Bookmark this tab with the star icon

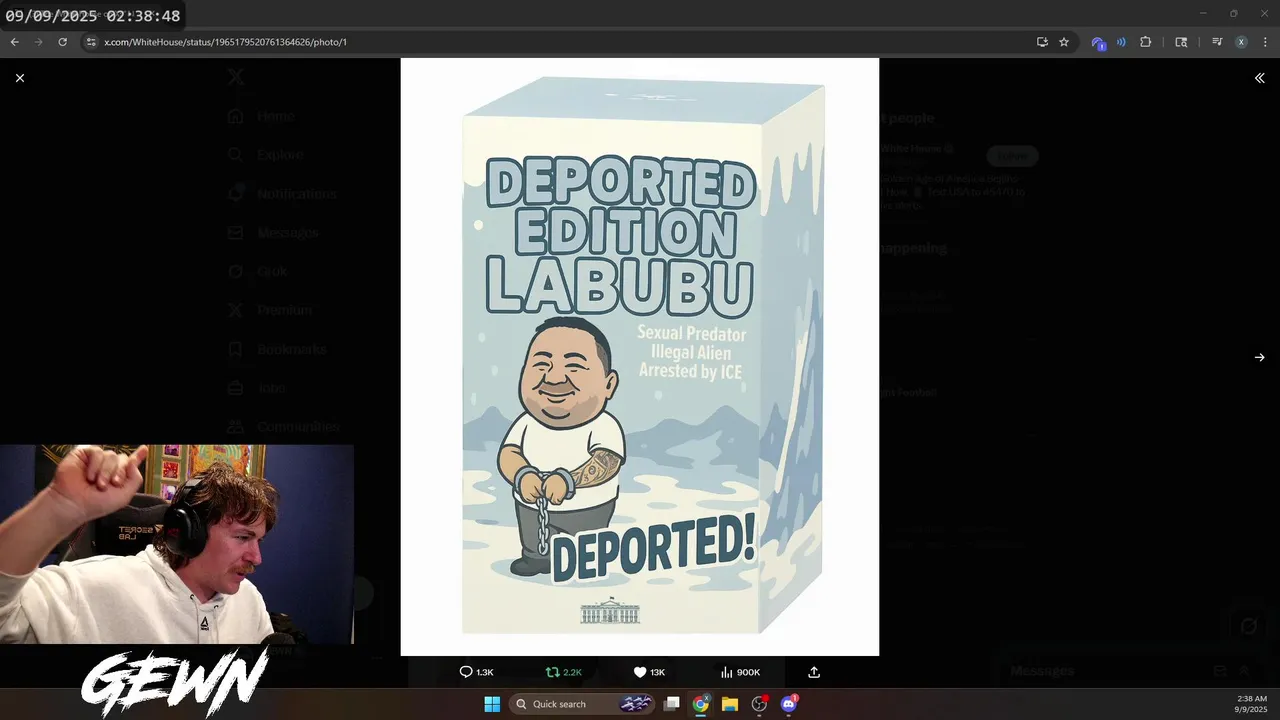(1064, 42)
